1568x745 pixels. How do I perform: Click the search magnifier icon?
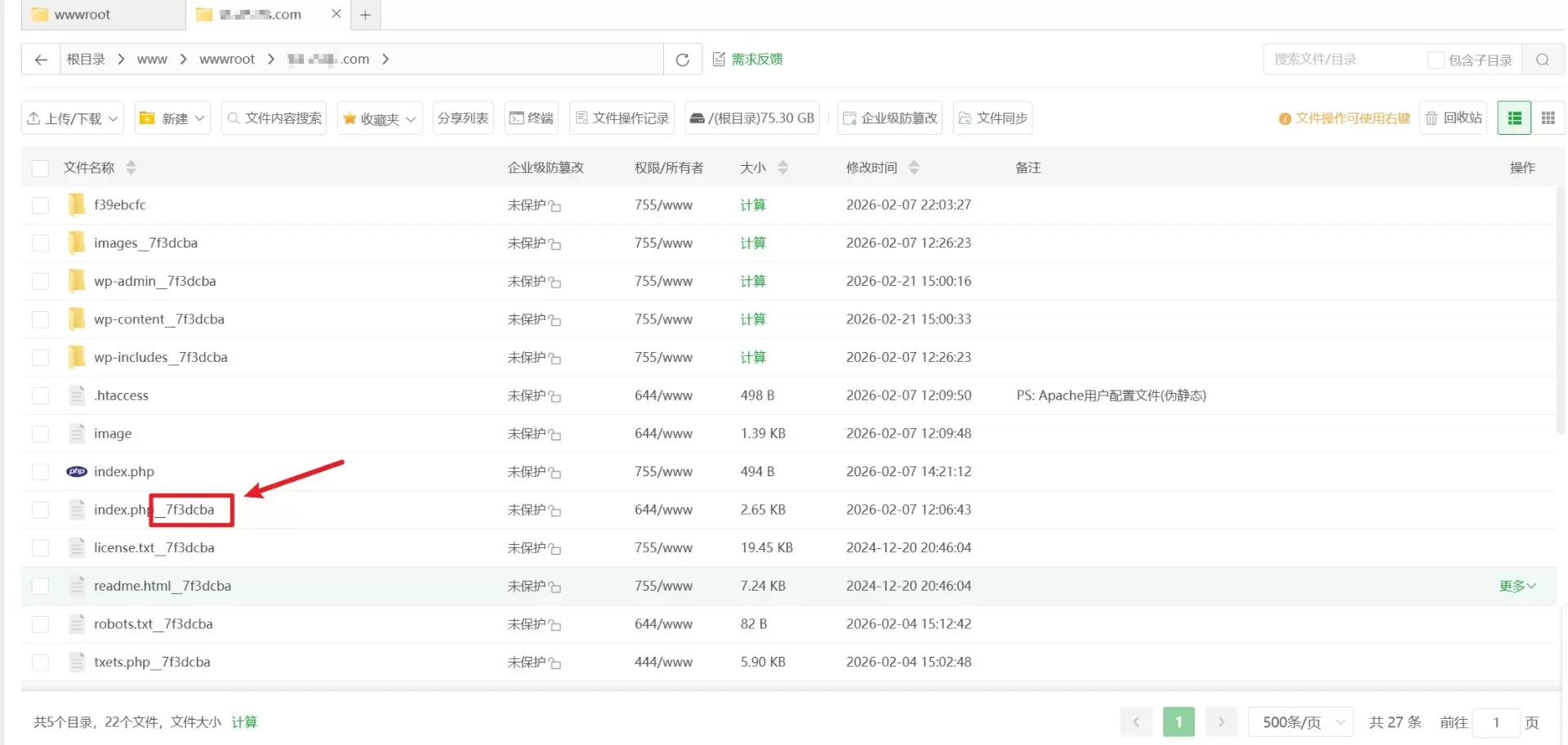point(1542,60)
